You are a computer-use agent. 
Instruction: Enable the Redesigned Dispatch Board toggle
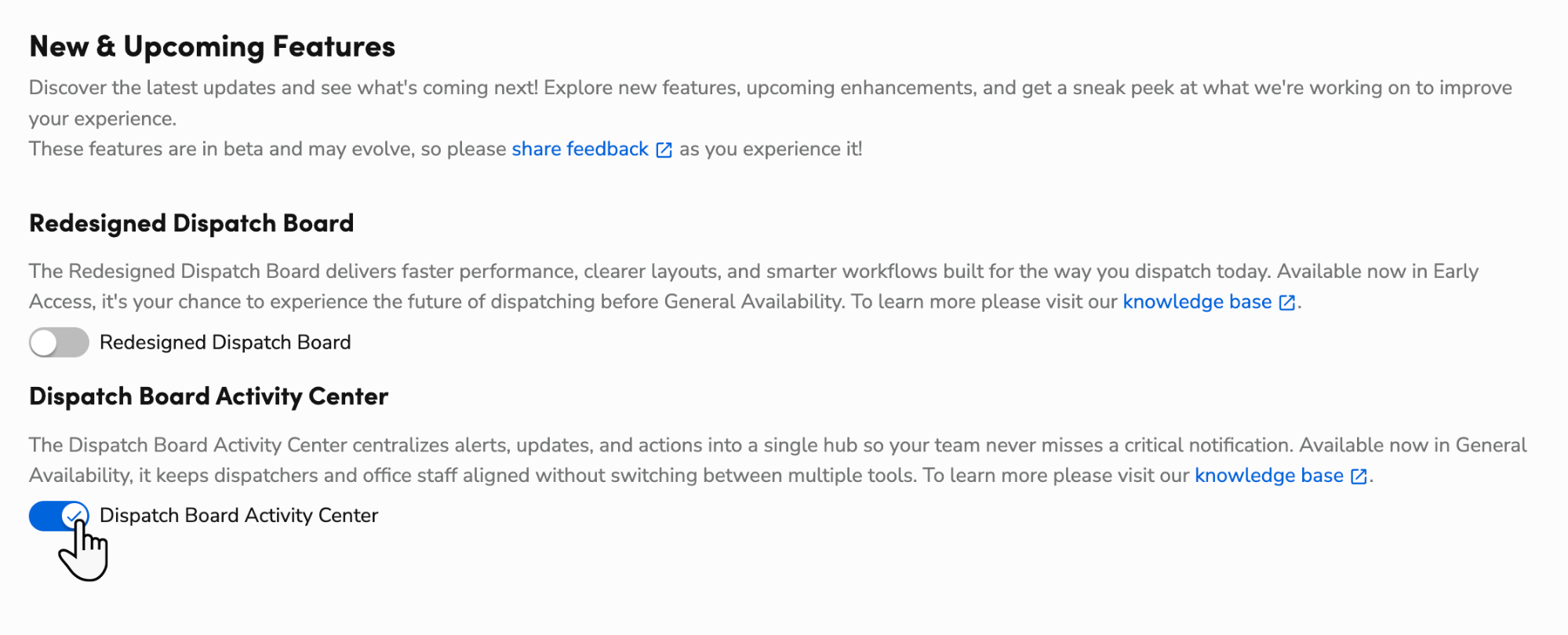point(59,342)
